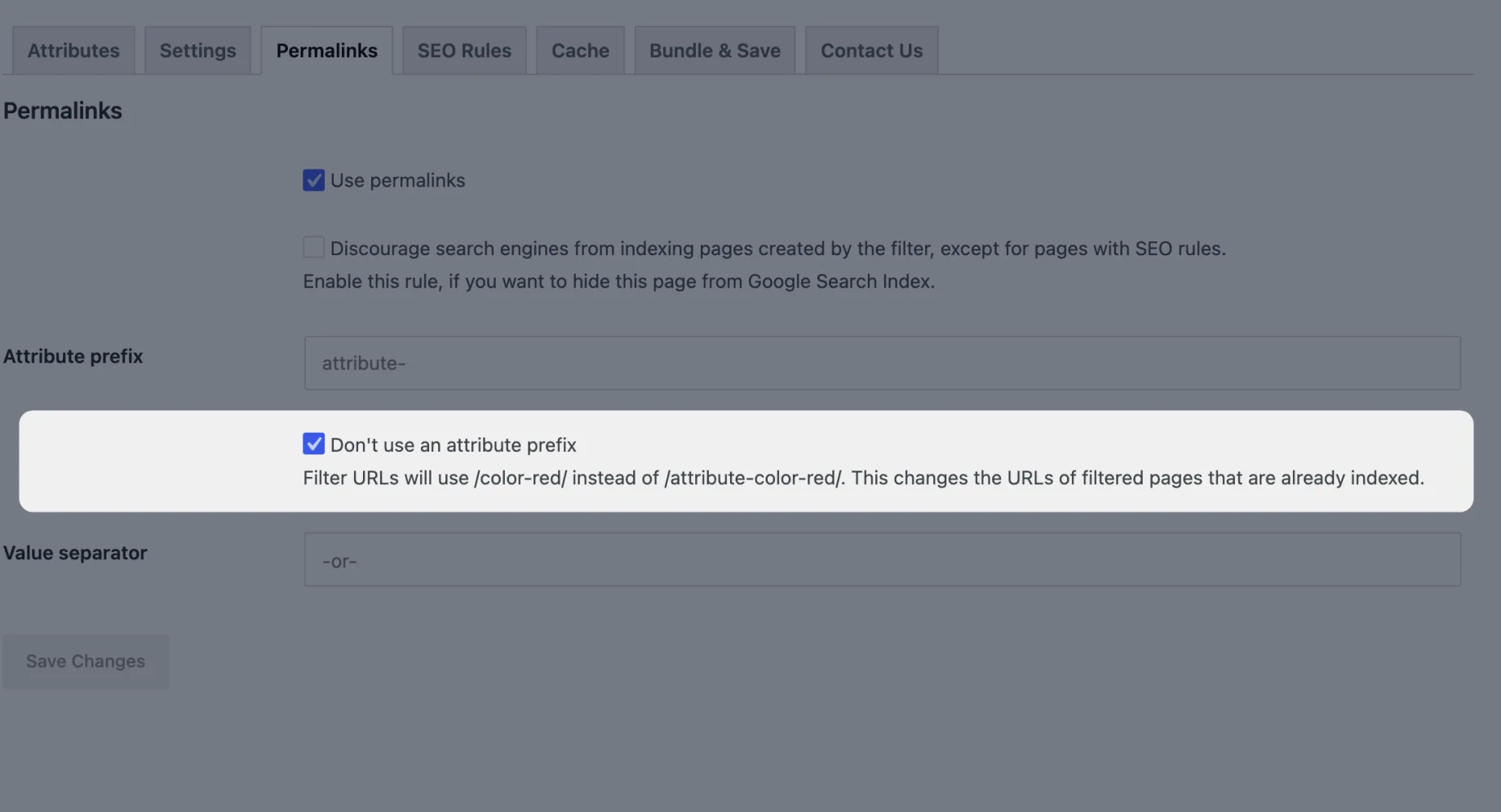Image resolution: width=1501 pixels, height=812 pixels.
Task: Open the Contact Us tab
Action: point(871,51)
